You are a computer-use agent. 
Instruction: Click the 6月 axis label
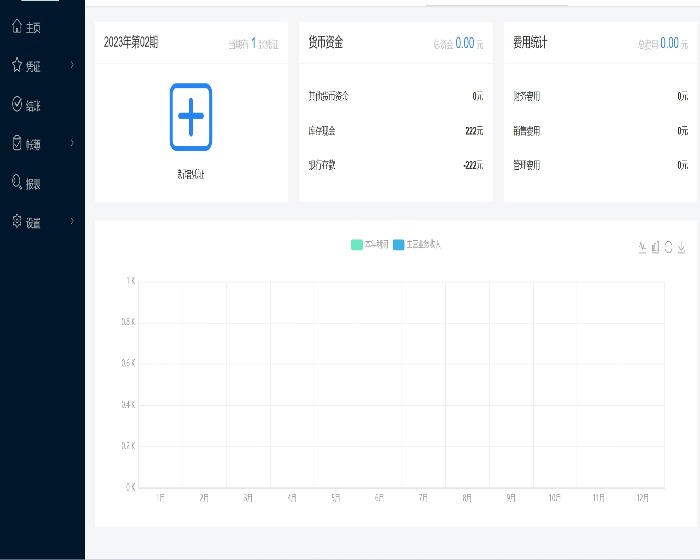[x=379, y=497]
